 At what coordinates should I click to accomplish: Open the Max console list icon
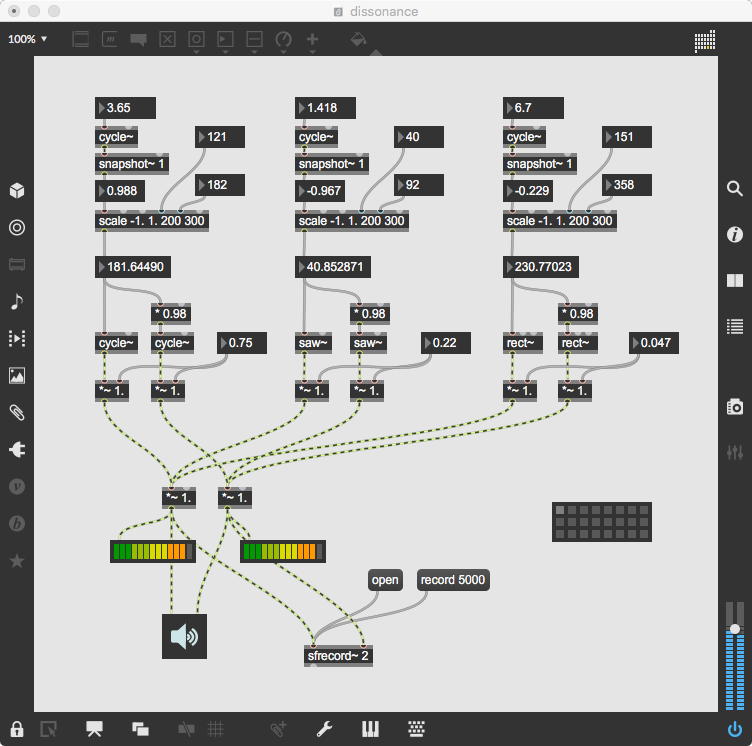coord(735,326)
